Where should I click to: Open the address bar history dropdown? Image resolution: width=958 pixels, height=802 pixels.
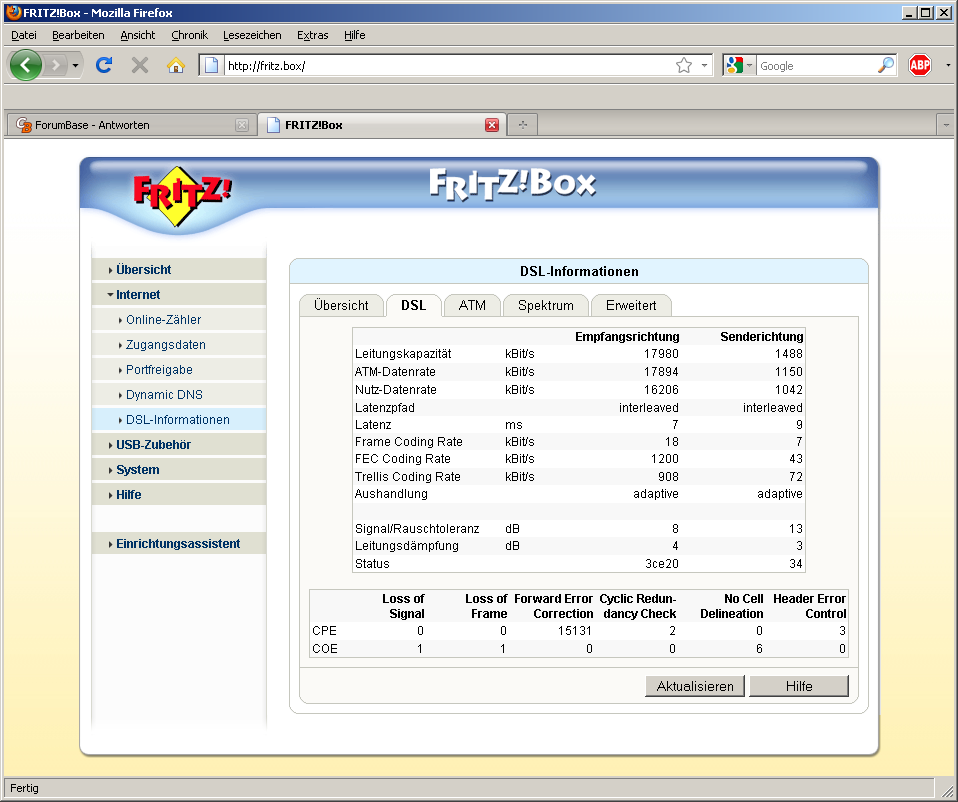[704, 65]
